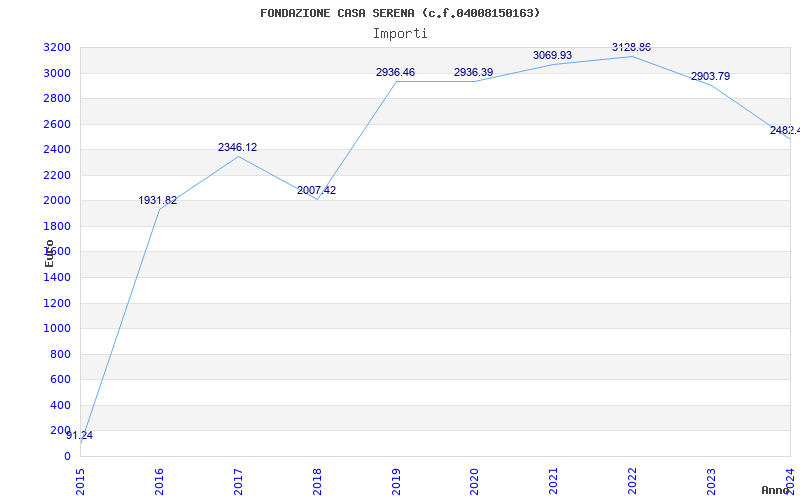Image resolution: width=800 pixels, height=500 pixels.
Task: Select the data label 2346.12
Action: pyautogui.click(x=237, y=147)
